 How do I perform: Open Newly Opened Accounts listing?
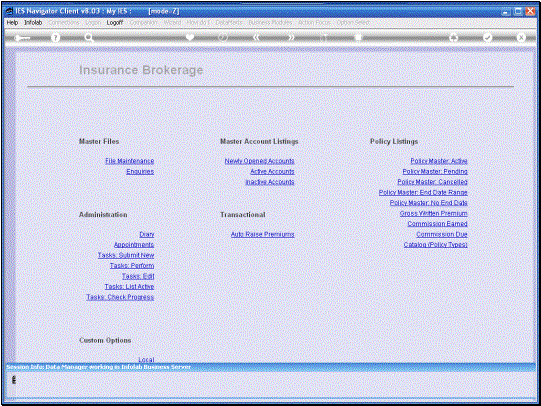259,161
